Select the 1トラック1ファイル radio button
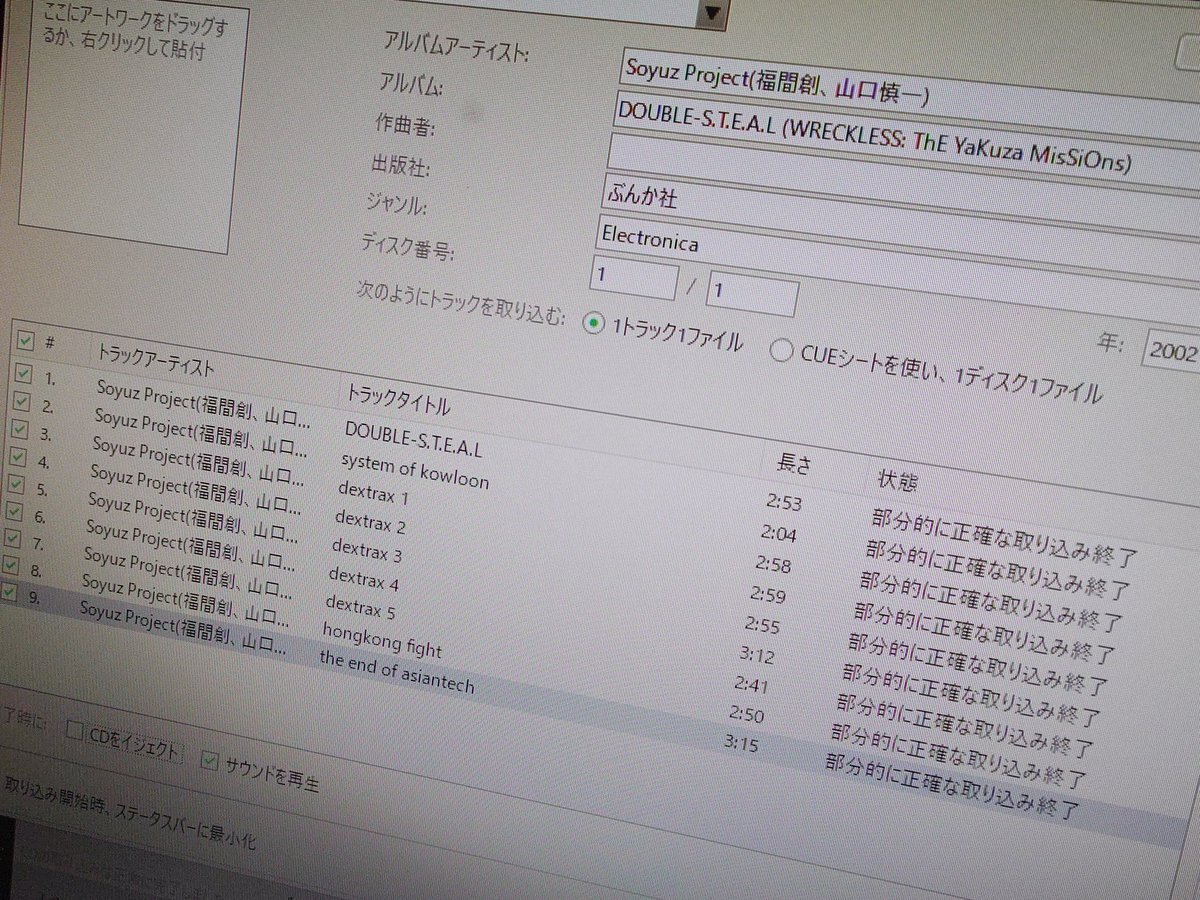The width and height of the screenshot is (1200, 900). (x=594, y=322)
